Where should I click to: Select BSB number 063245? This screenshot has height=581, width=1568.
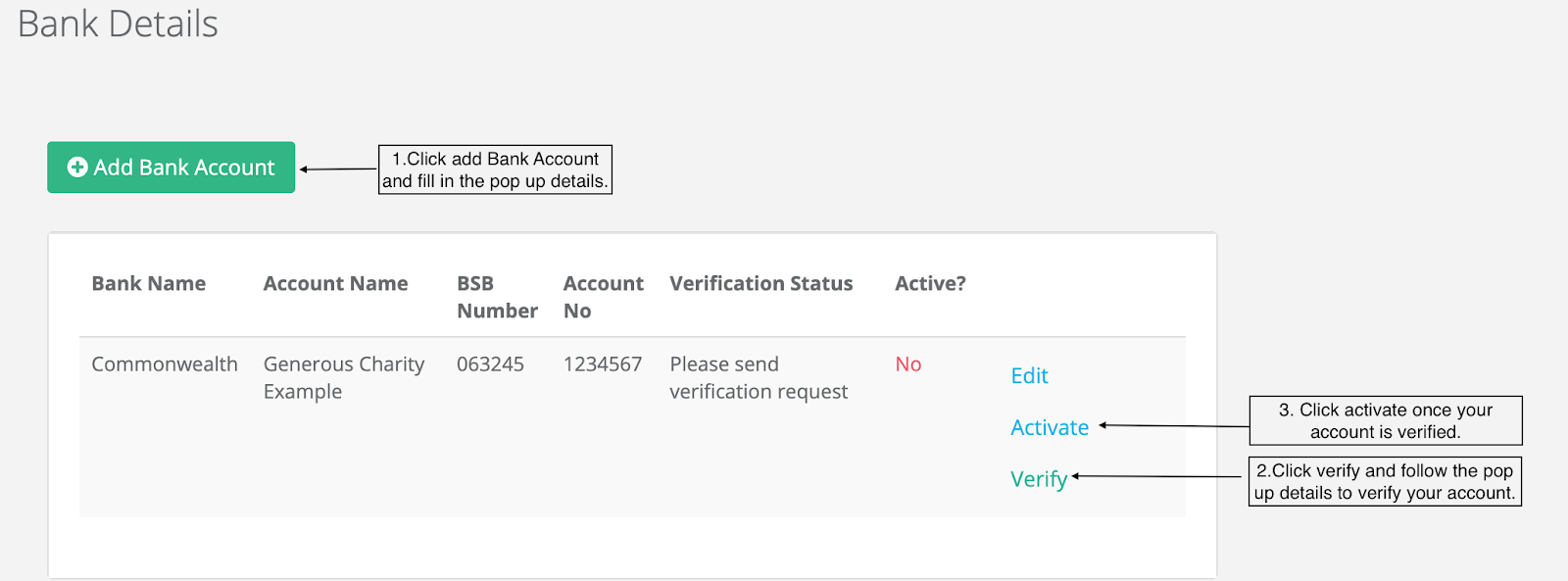(490, 364)
